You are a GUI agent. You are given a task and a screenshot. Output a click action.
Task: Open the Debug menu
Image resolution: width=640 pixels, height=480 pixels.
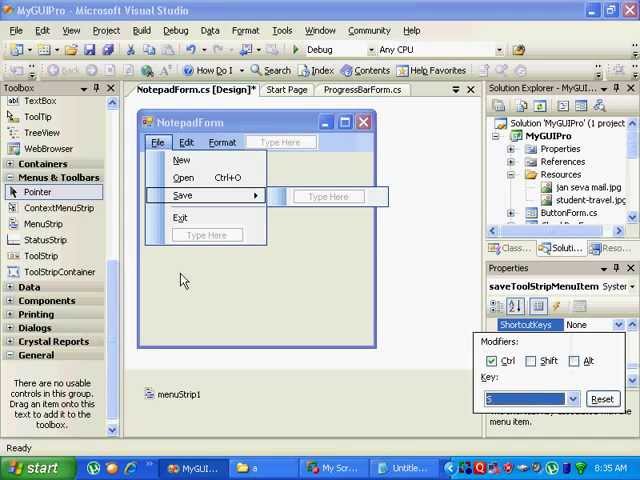[176, 31]
